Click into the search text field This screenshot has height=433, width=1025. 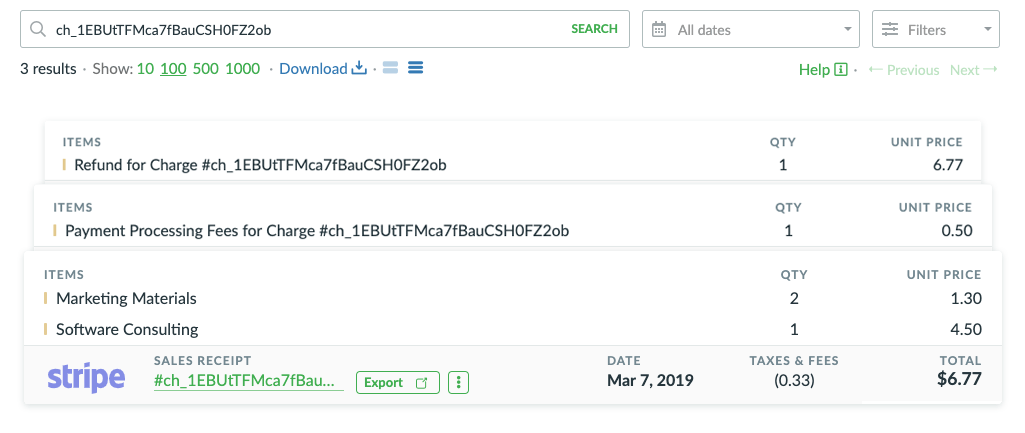click(x=300, y=29)
